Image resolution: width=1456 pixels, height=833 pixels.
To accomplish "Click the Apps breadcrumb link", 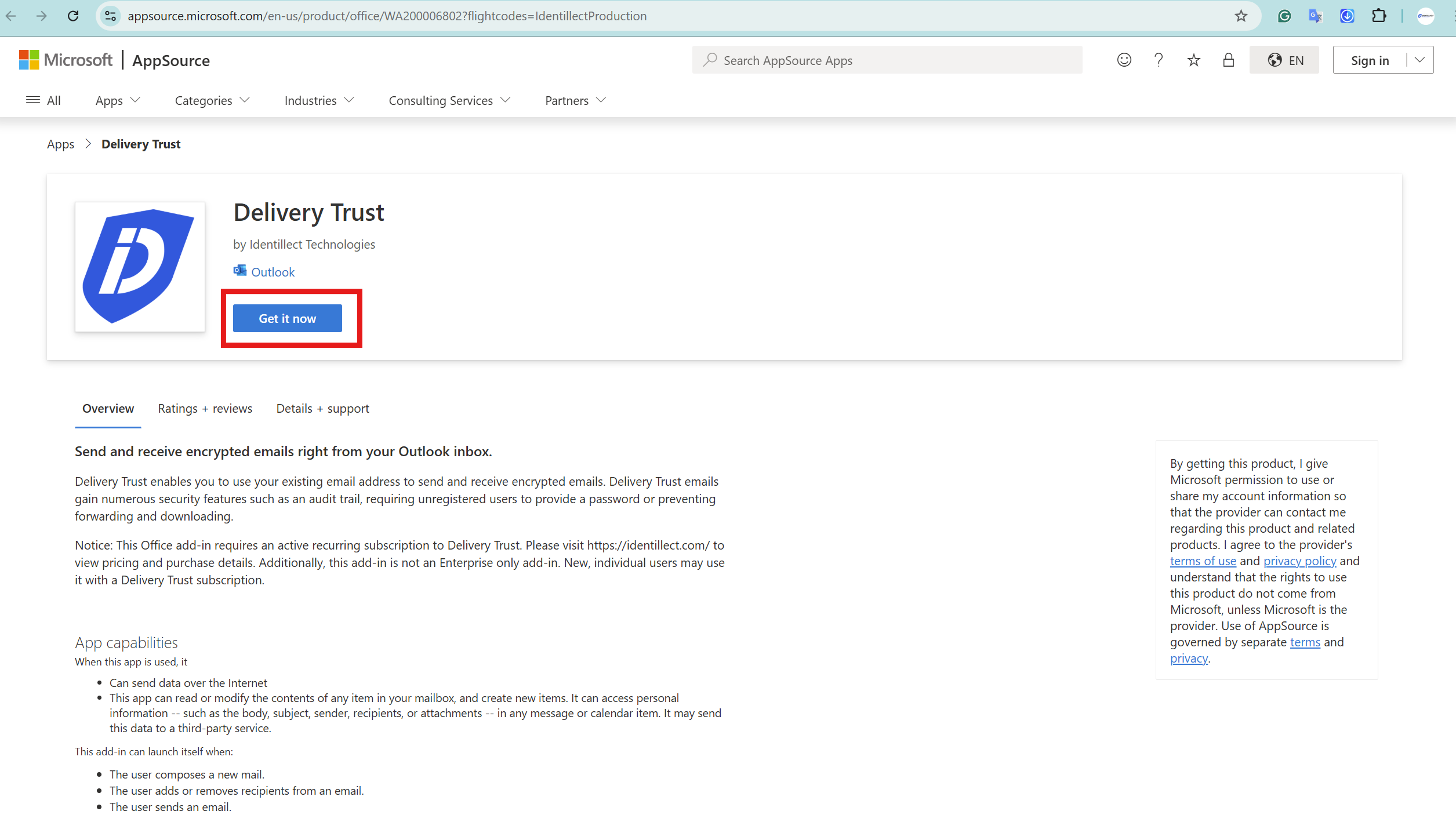I will coord(60,144).
